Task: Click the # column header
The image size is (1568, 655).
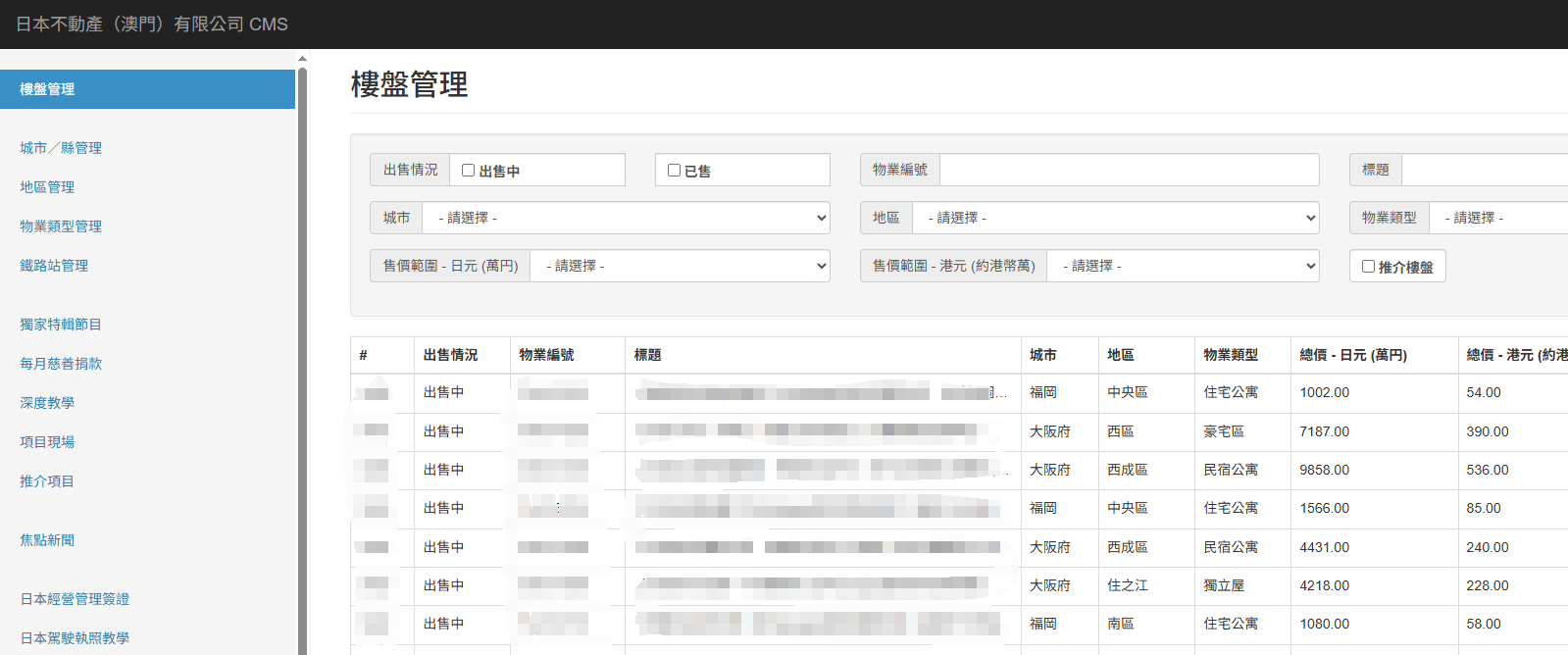Action: 382,355
